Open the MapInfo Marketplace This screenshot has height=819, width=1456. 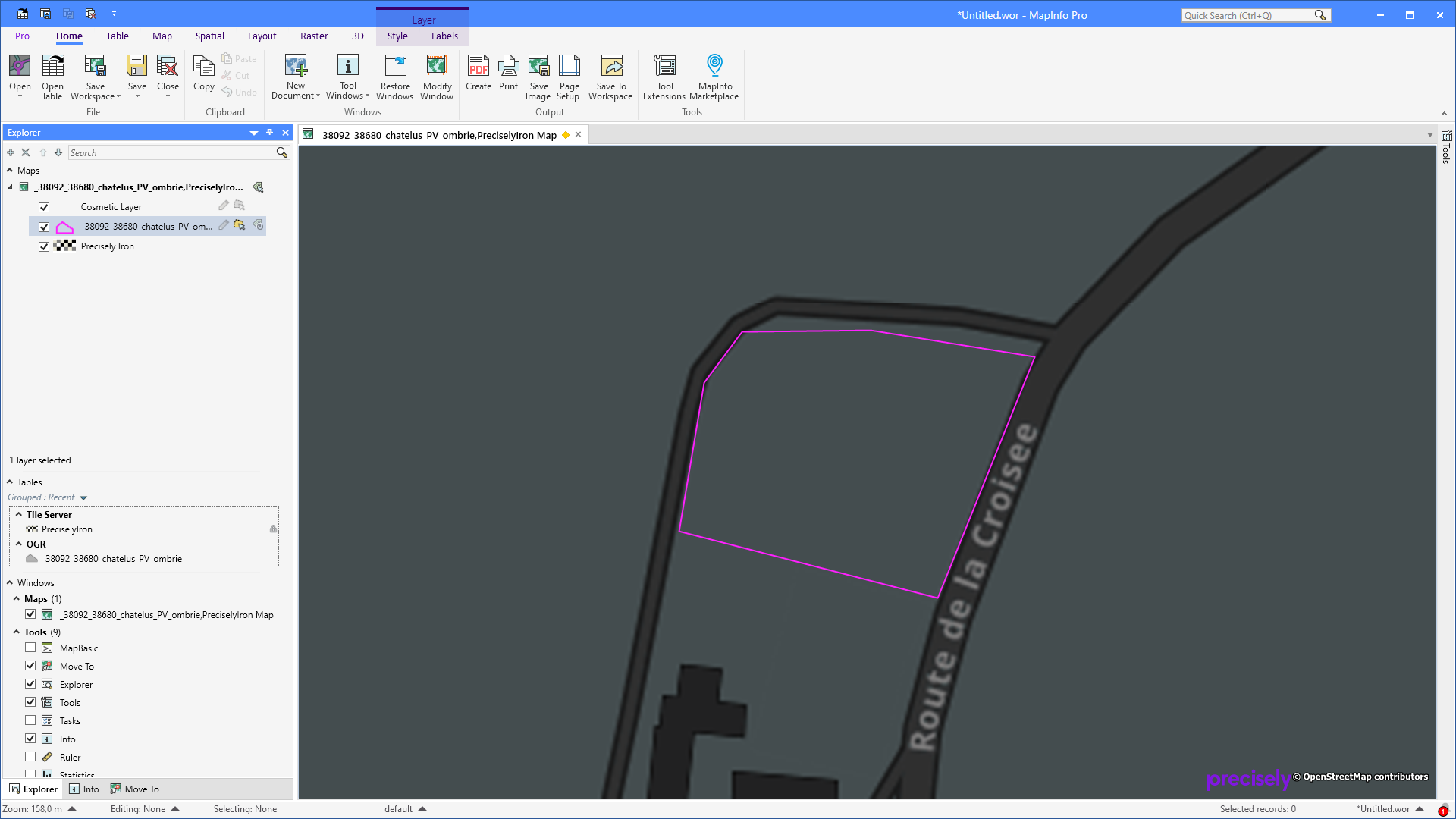(714, 76)
